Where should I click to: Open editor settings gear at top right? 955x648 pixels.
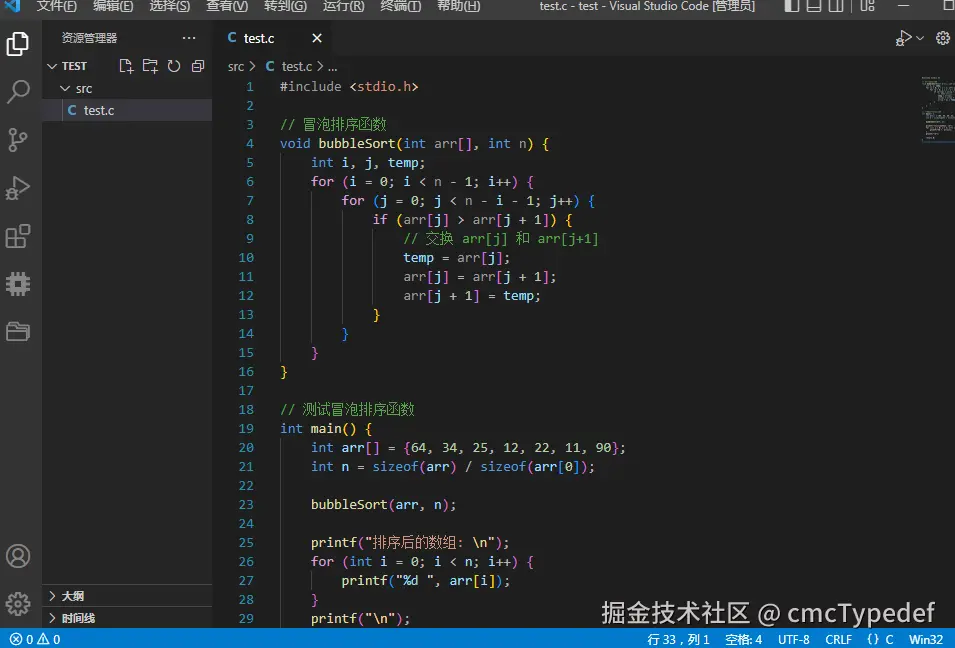pos(943,38)
